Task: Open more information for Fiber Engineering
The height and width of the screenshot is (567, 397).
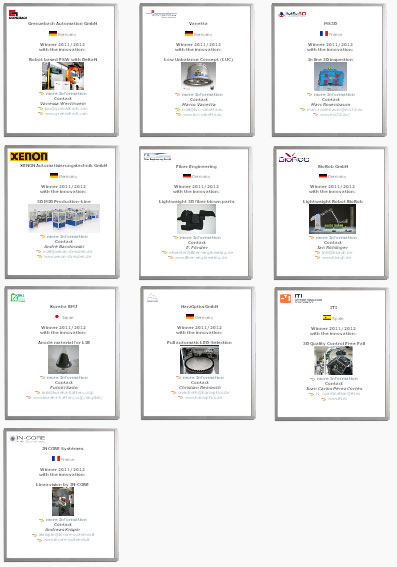Action: [200, 238]
